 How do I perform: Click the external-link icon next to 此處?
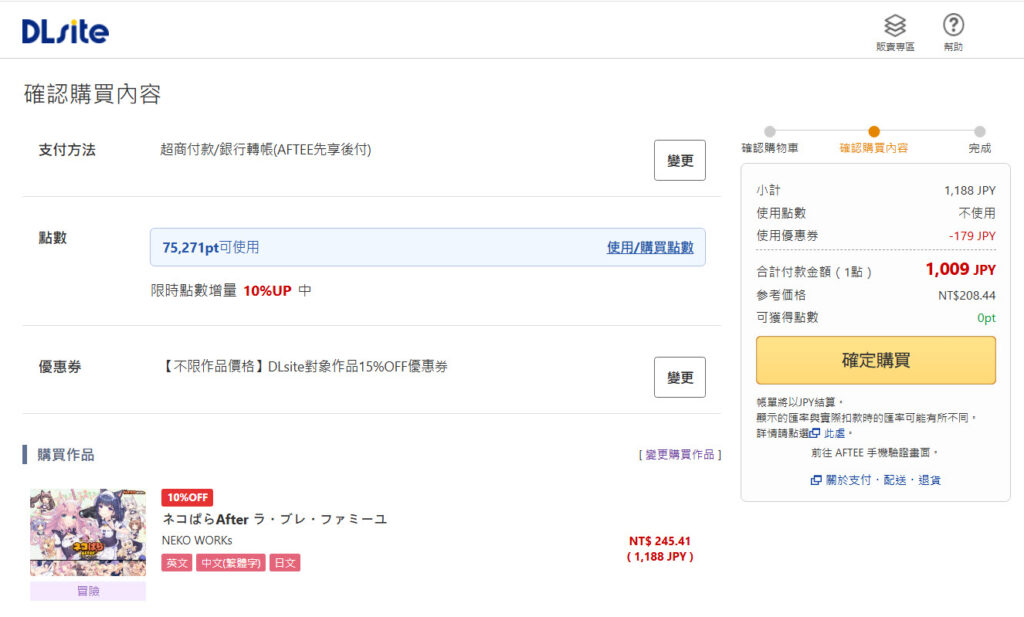click(815, 434)
